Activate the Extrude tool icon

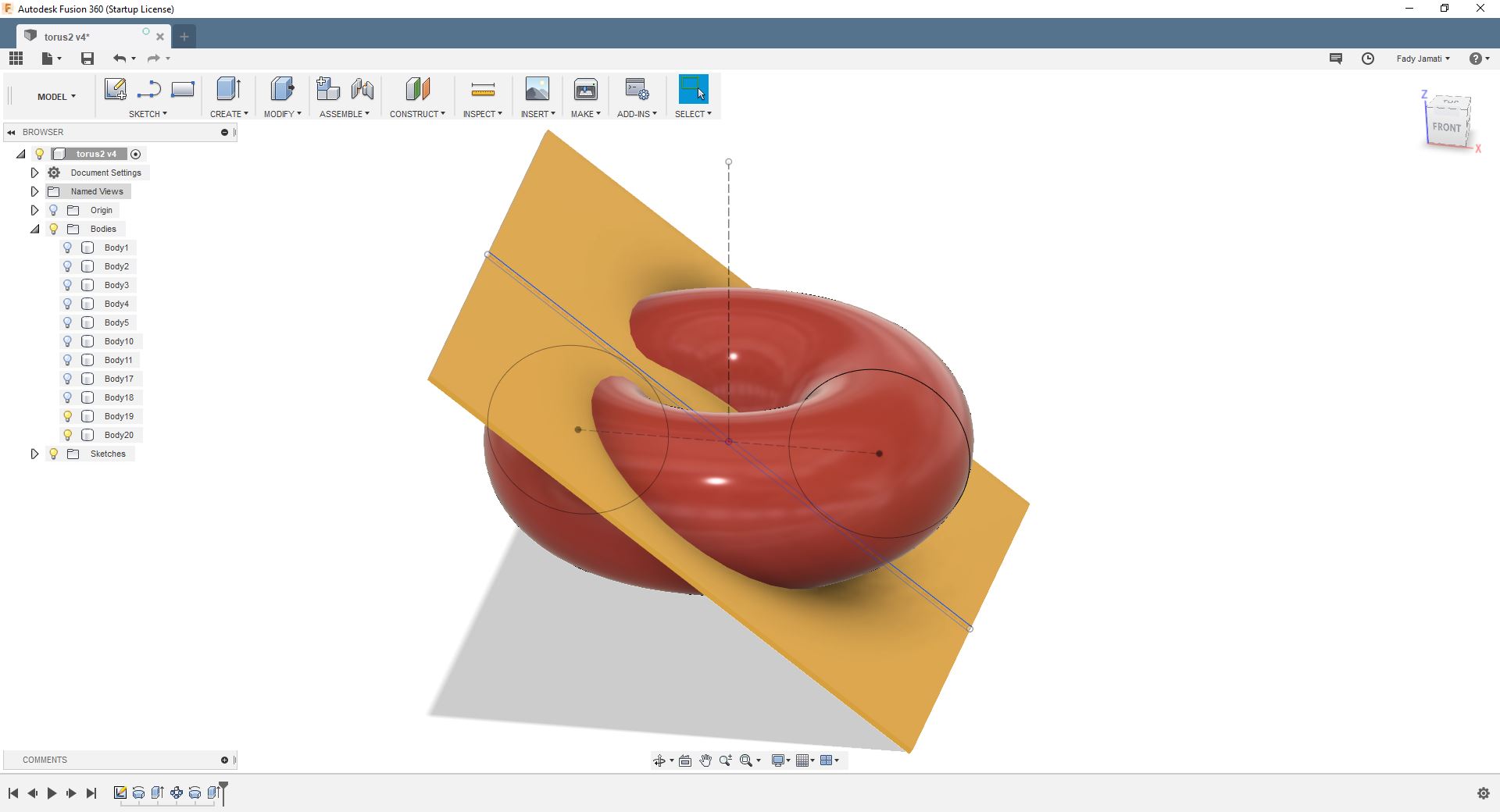(x=228, y=89)
